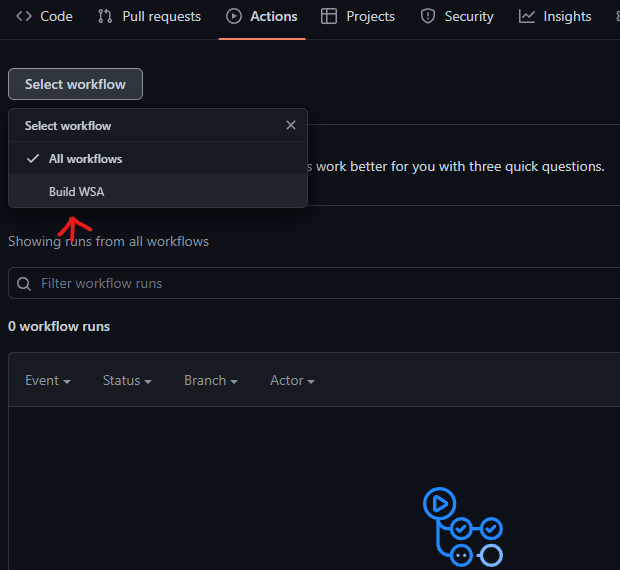Click the "Select workflow" popup title
The height and width of the screenshot is (570, 620).
[x=68, y=126]
